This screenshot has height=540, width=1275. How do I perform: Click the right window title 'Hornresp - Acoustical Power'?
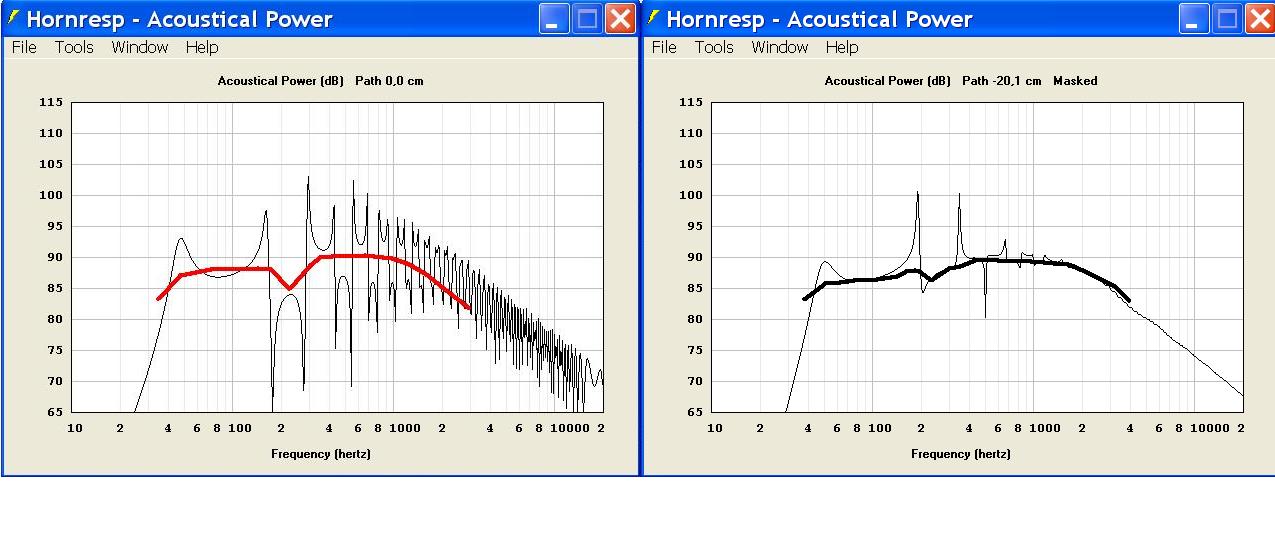[x=820, y=19]
